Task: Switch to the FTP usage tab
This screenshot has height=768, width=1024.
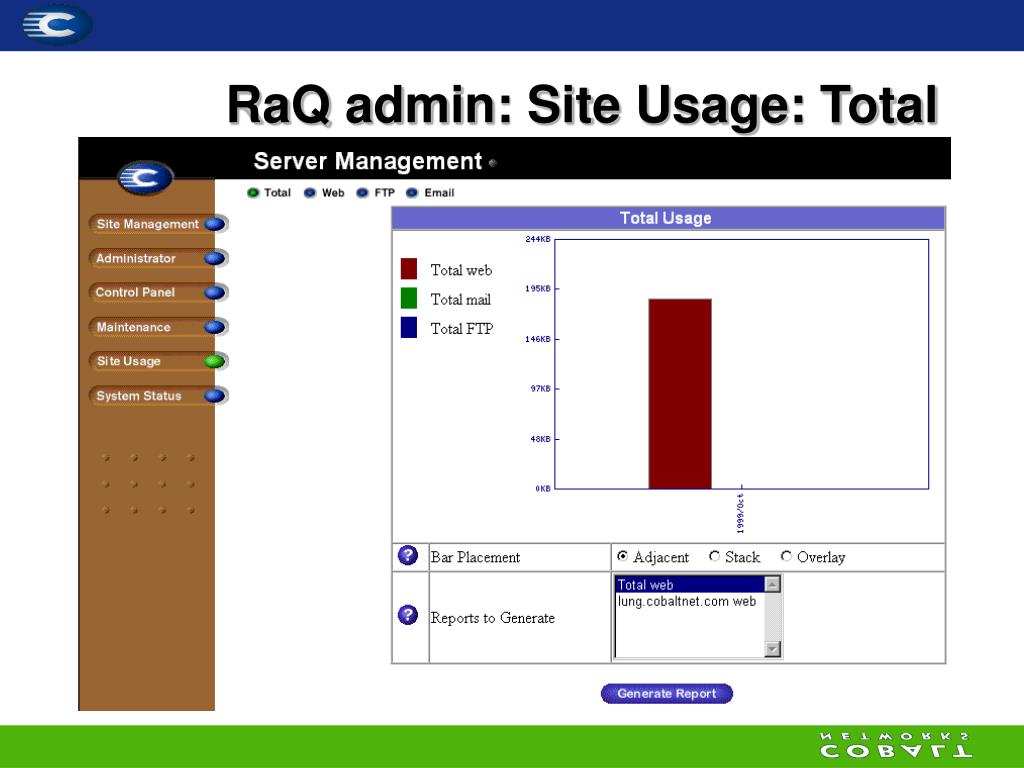Action: (x=376, y=193)
